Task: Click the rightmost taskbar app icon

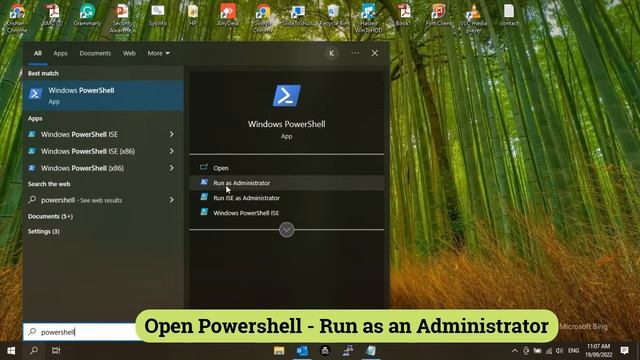Action: (371, 351)
